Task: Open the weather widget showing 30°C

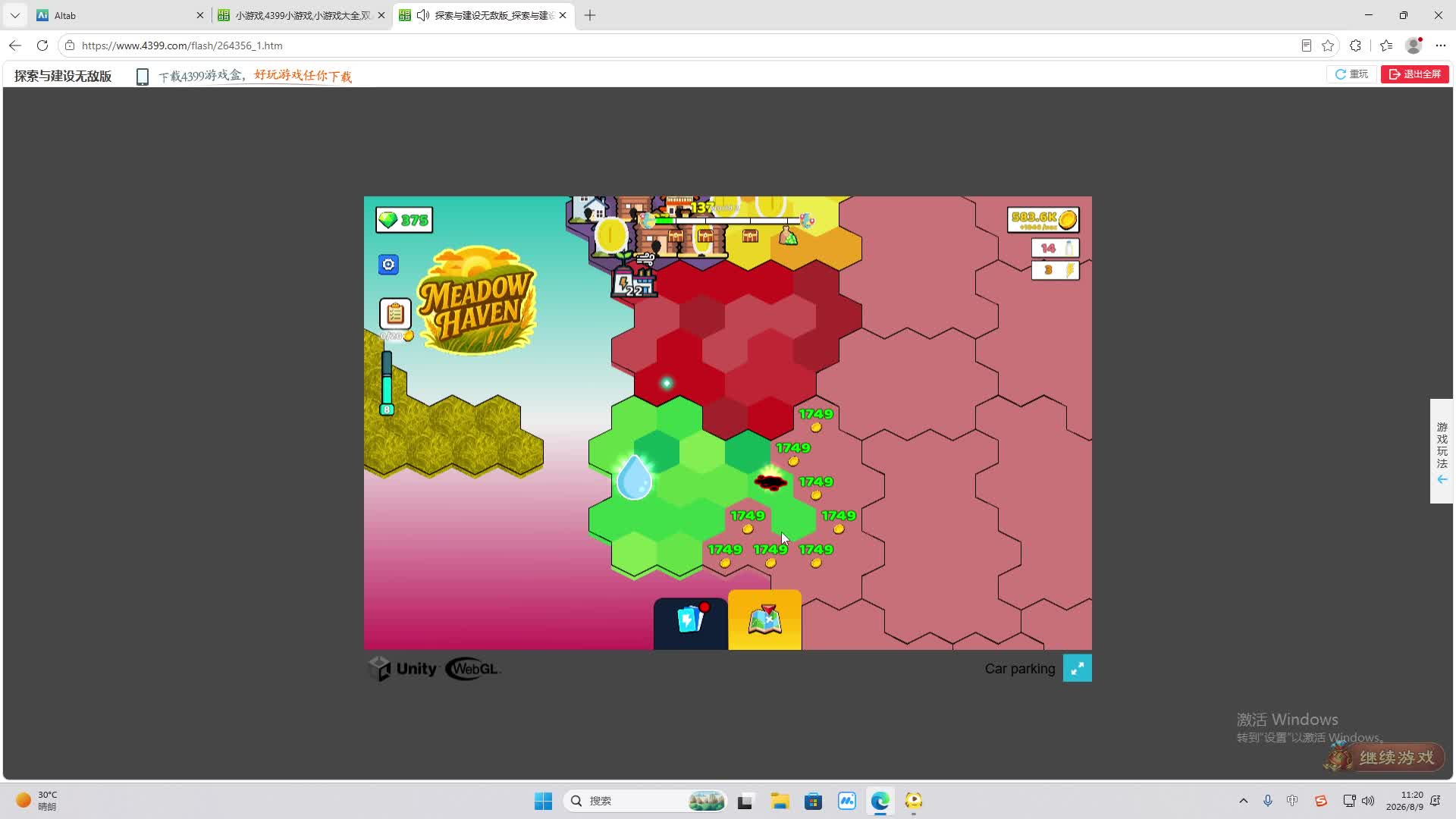Action: click(38, 801)
